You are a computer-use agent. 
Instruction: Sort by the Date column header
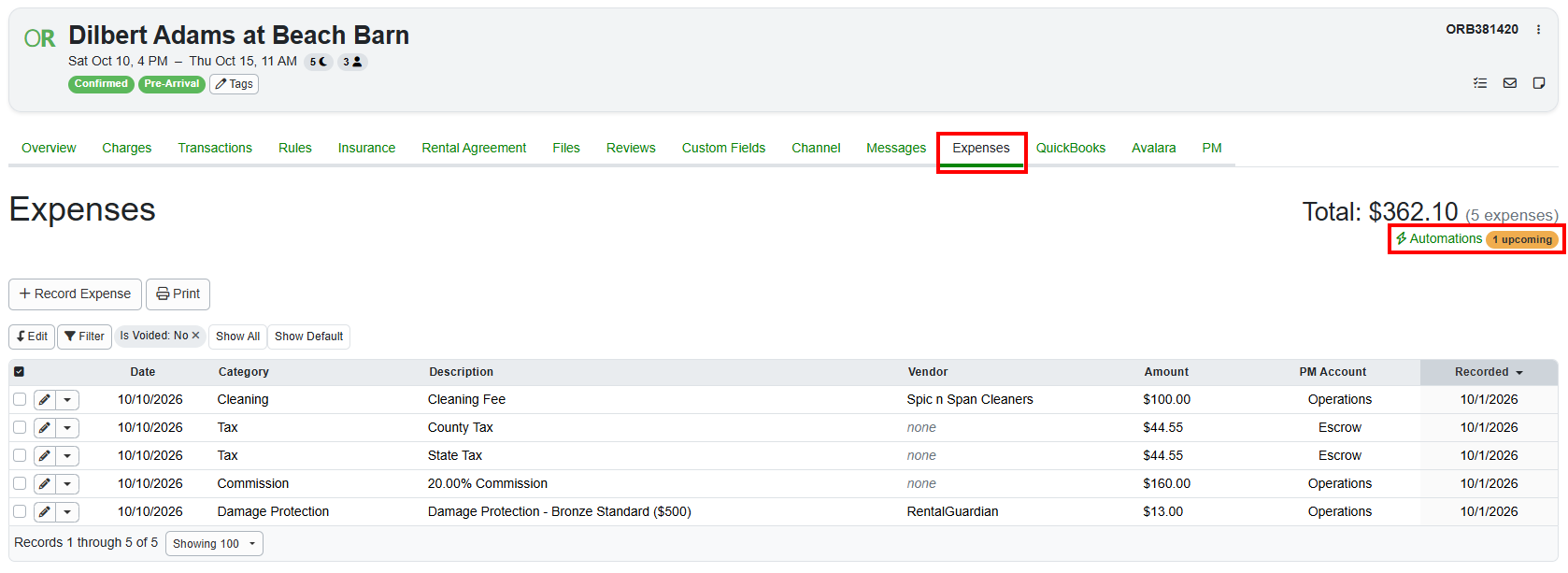pyautogui.click(x=143, y=372)
